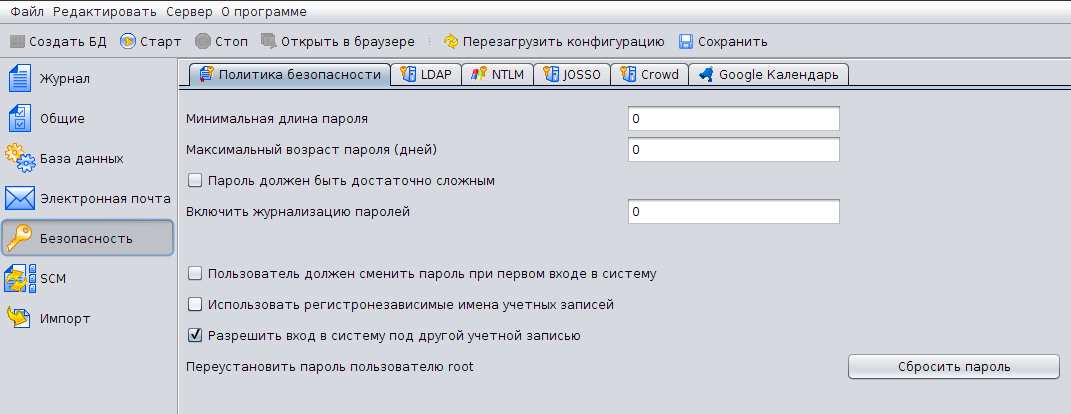Open the Сервер menu
Image resolution: width=1071 pixels, height=414 pixels.
(x=188, y=12)
